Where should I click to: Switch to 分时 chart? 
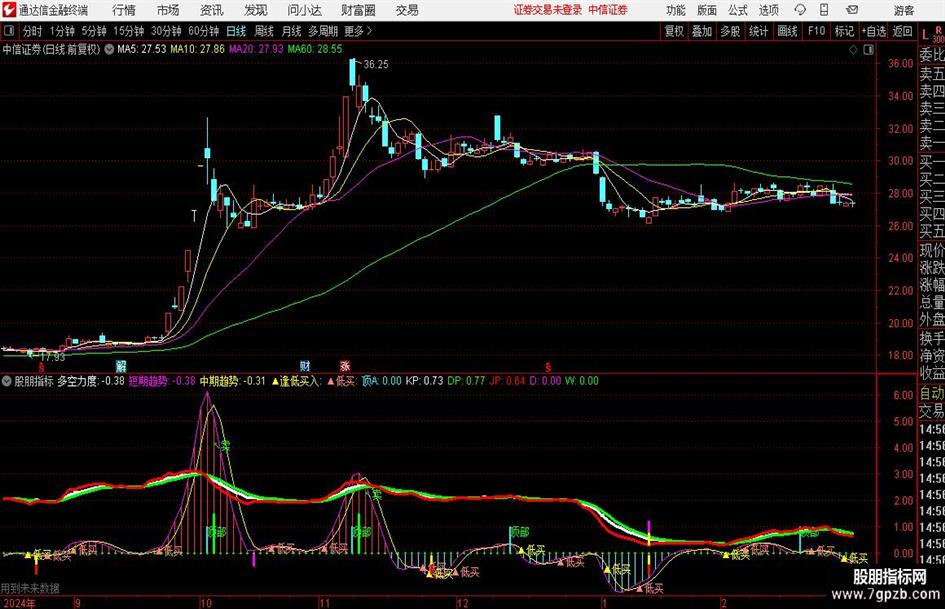tap(32, 31)
